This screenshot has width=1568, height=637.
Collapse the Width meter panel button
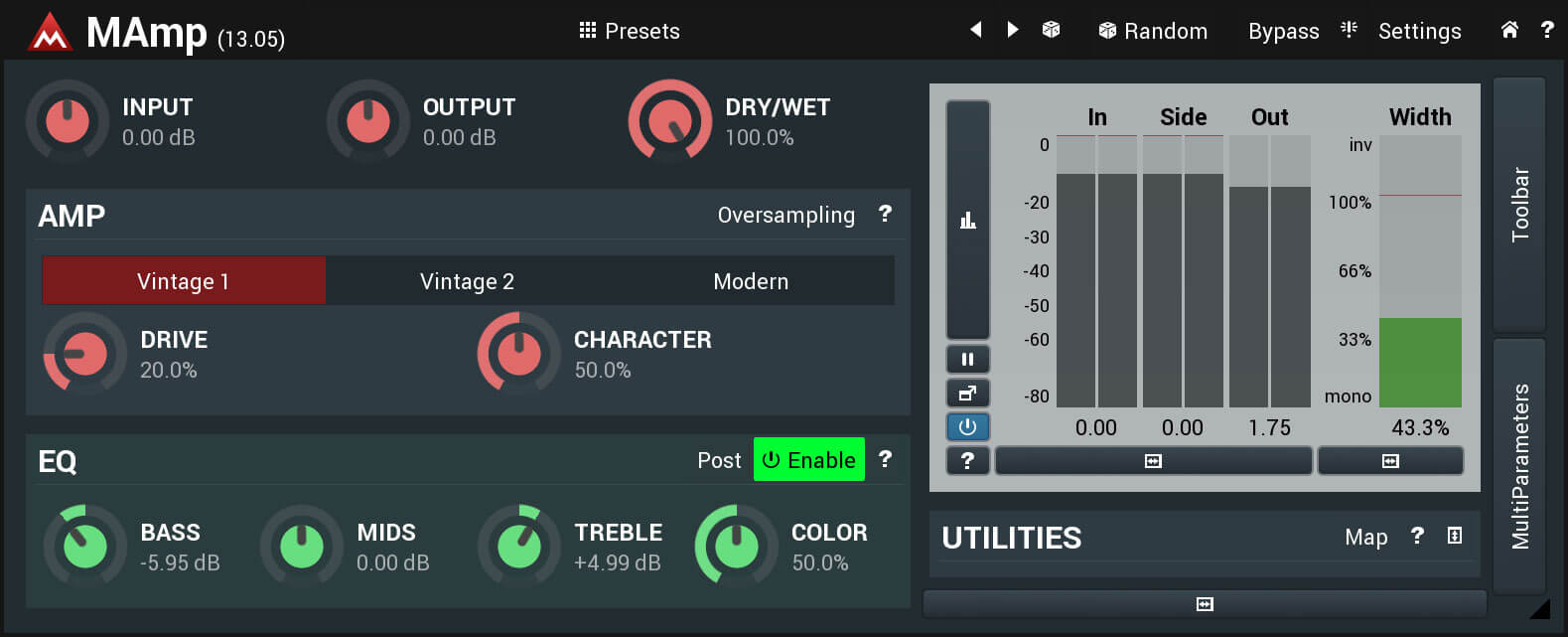pyautogui.click(x=1390, y=460)
